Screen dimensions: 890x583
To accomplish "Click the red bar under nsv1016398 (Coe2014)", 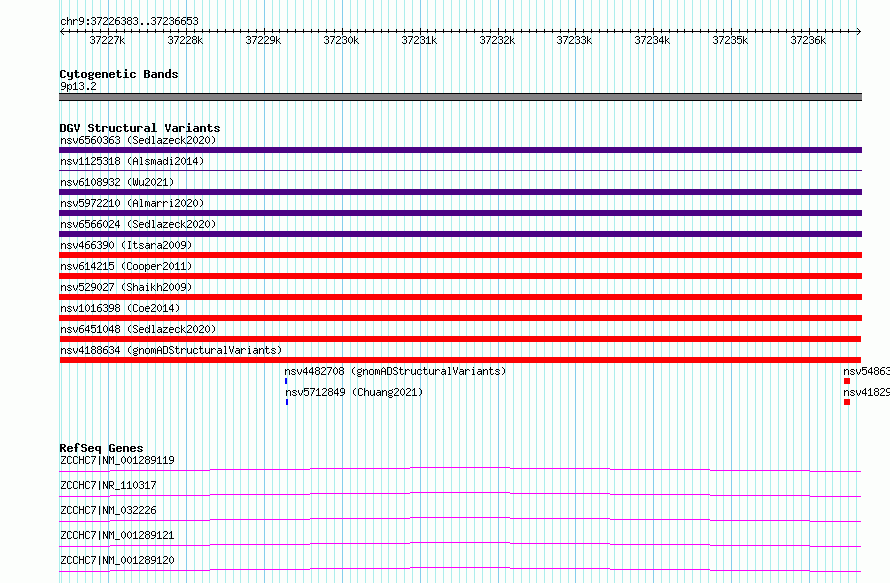I will point(460,318).
